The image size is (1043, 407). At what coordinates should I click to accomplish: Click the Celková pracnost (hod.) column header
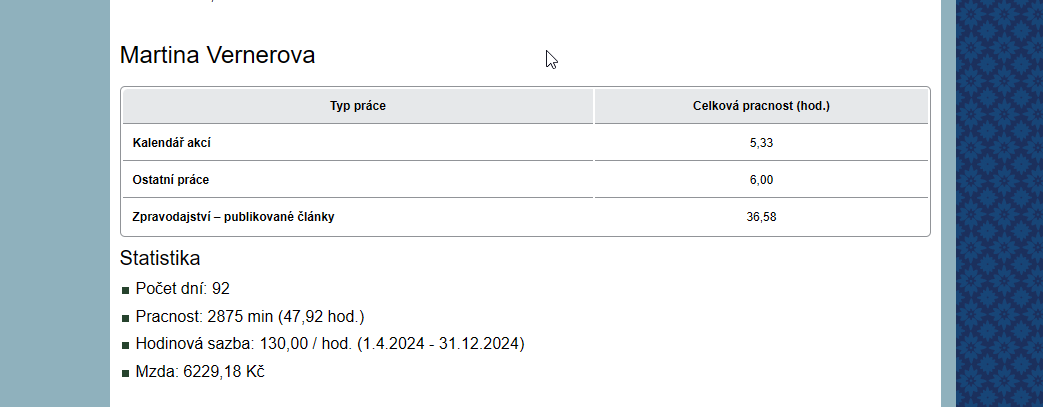761,106
